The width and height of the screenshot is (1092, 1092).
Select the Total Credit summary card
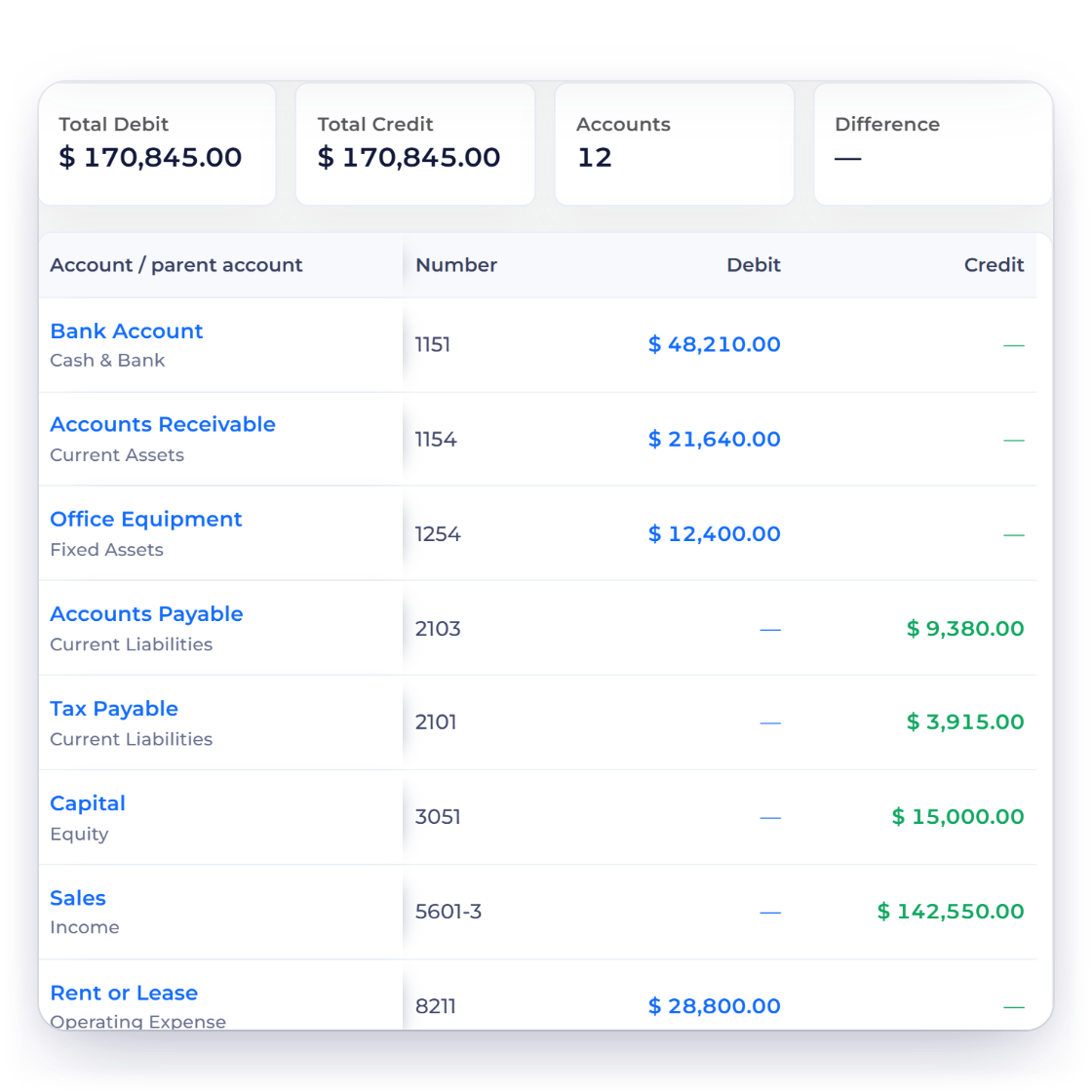(415, 144)
